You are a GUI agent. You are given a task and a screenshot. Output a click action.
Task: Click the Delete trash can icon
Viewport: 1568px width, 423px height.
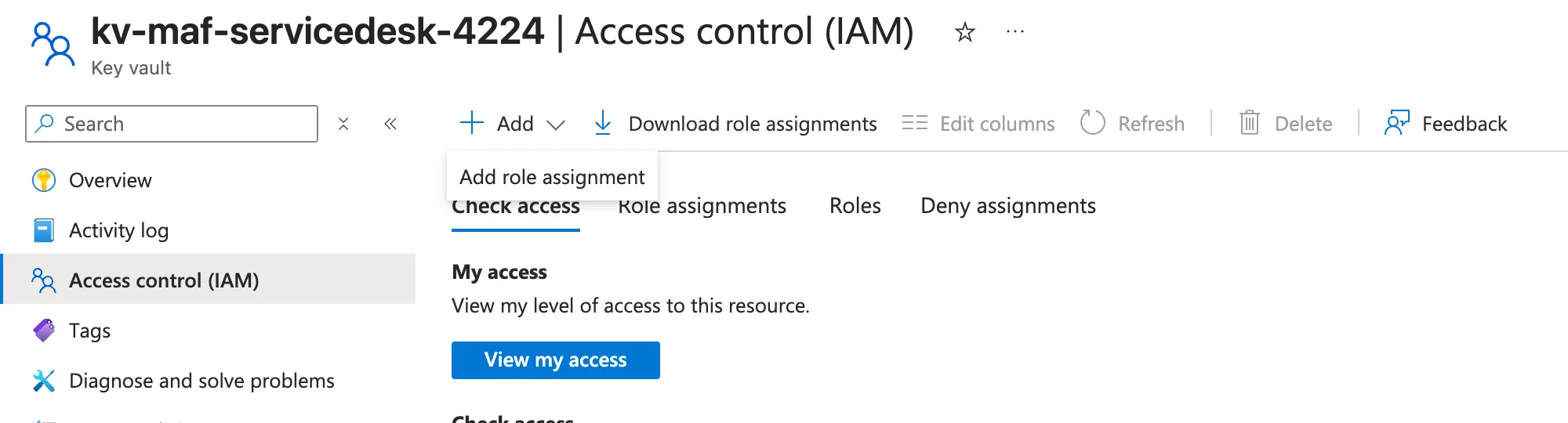click(x=1250, y=123)
